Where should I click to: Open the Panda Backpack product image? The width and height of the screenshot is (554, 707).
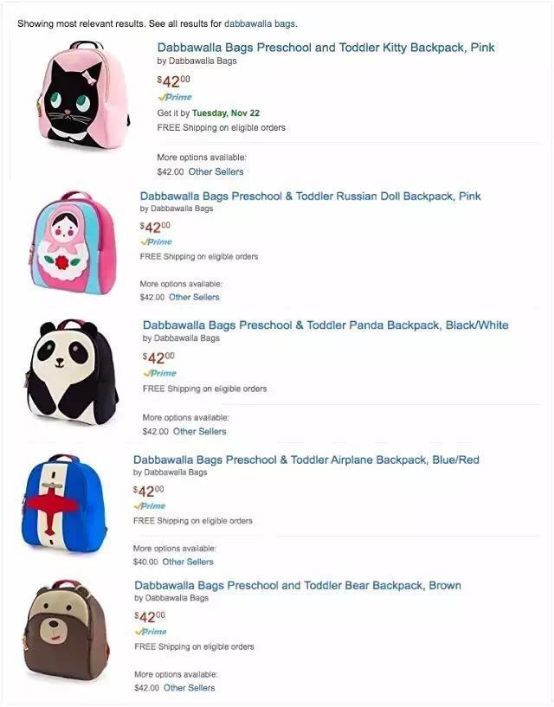[x=72, y=372]
